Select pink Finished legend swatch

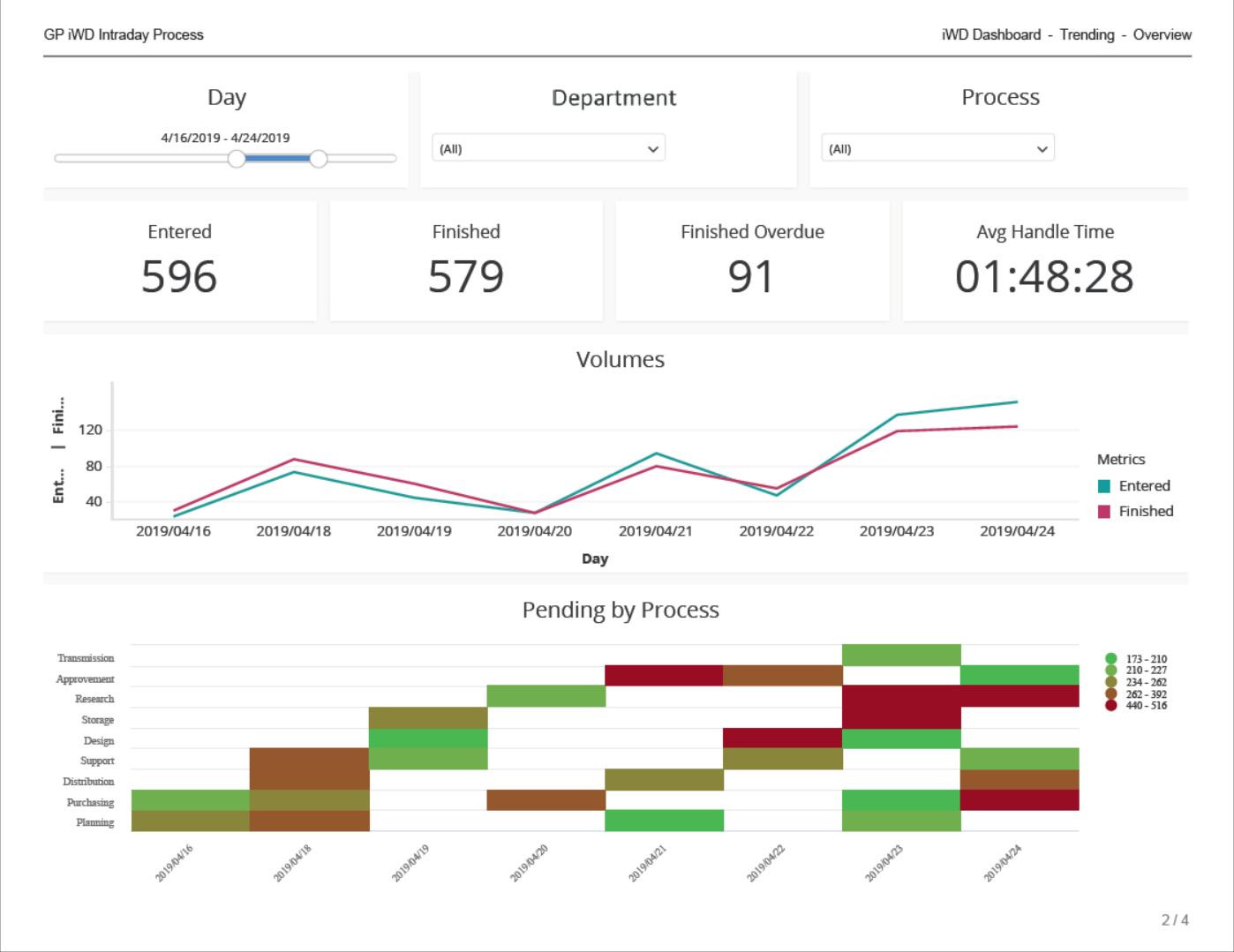pyautogui.click(x=1103, y=512)
